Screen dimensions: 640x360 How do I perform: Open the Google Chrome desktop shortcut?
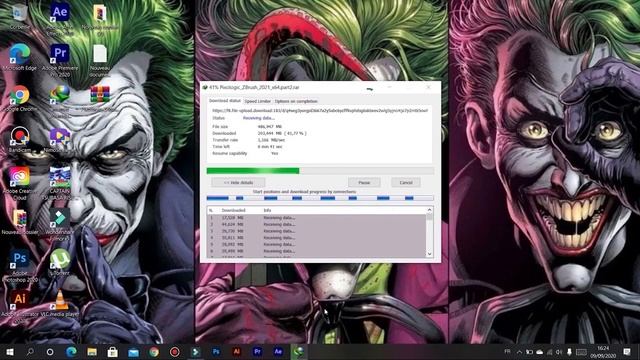[19, 99]
